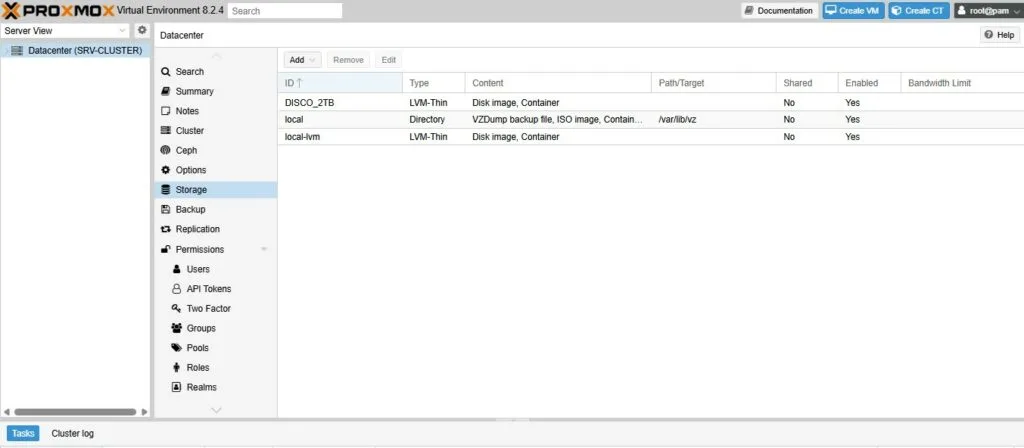Viewport: 1024px width, 448px height.
Task: Click the scrollbar right arrow in tree panel
Action: pos(144,412)
